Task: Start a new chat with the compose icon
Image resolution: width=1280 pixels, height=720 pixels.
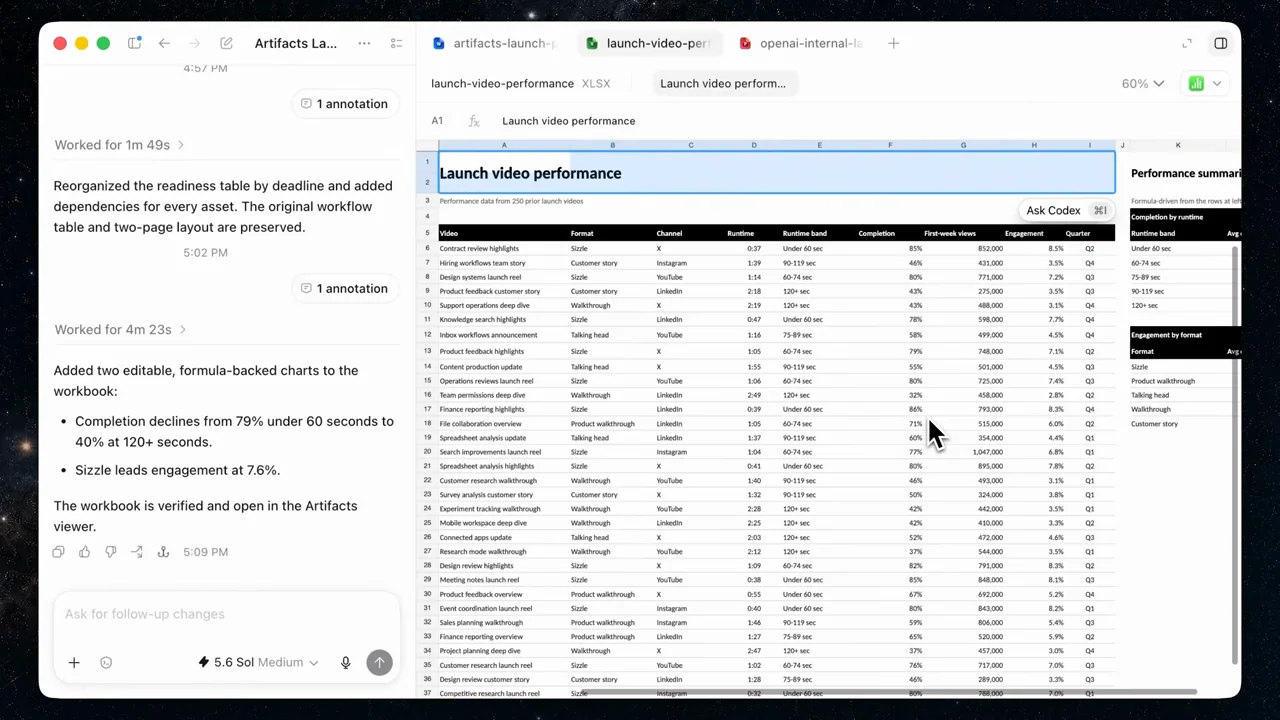Action: click(x=227, y=43)
